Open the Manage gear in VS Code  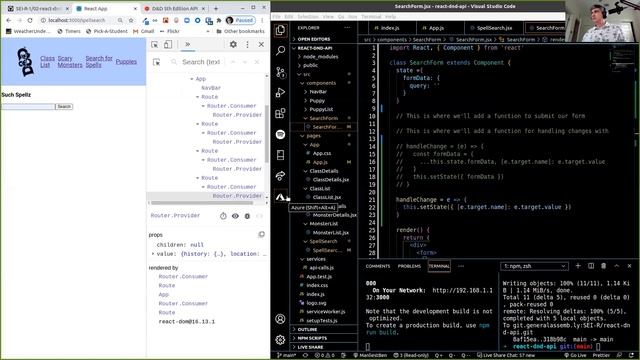(280, 339)
